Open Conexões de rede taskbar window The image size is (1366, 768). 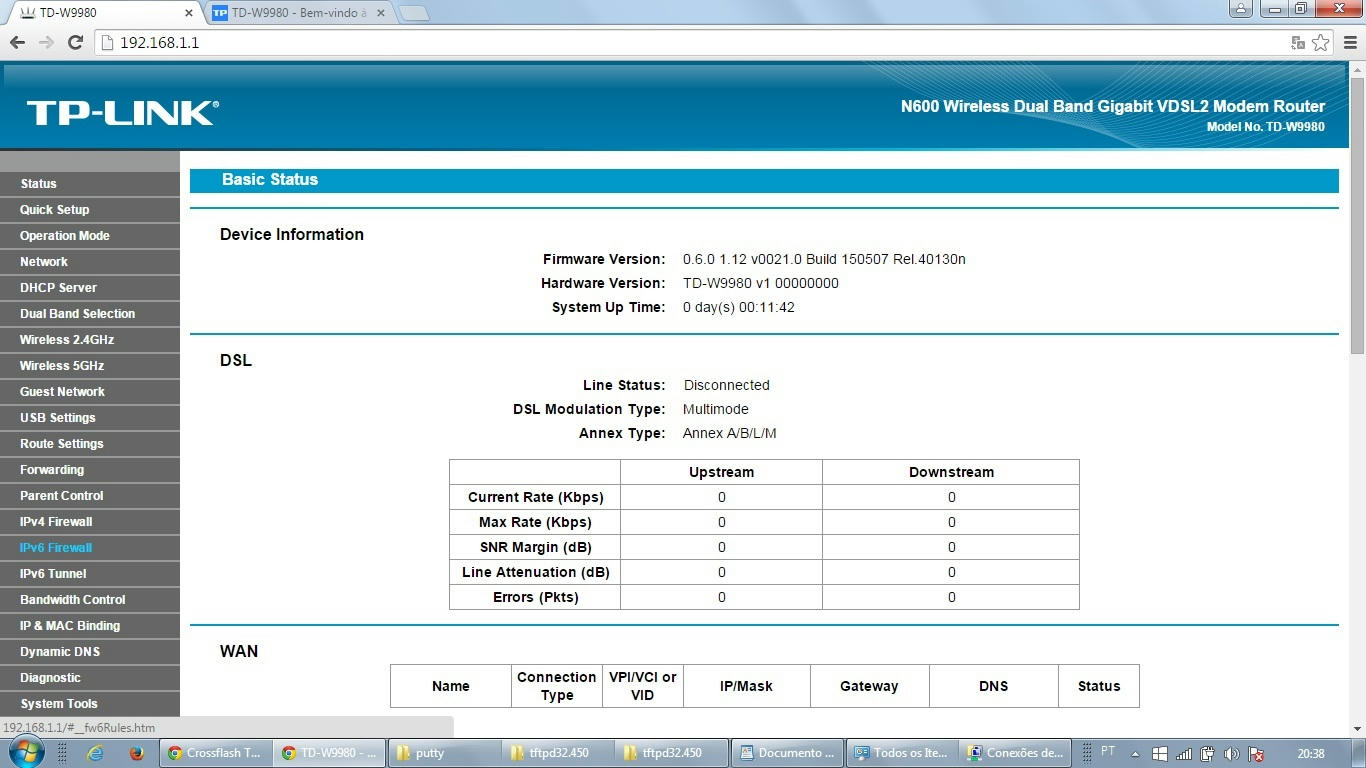click(x=1015, y=753)
